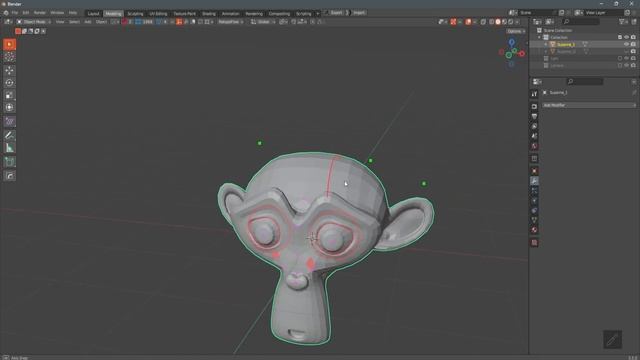Toggle viewport overlays
The height and width of the screenshot is (360, 640).
pyautogui.click(x=469, y=22)
